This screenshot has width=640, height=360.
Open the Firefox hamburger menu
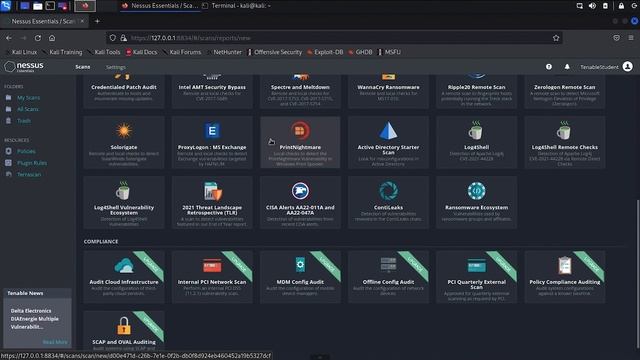tap(631, 38)
